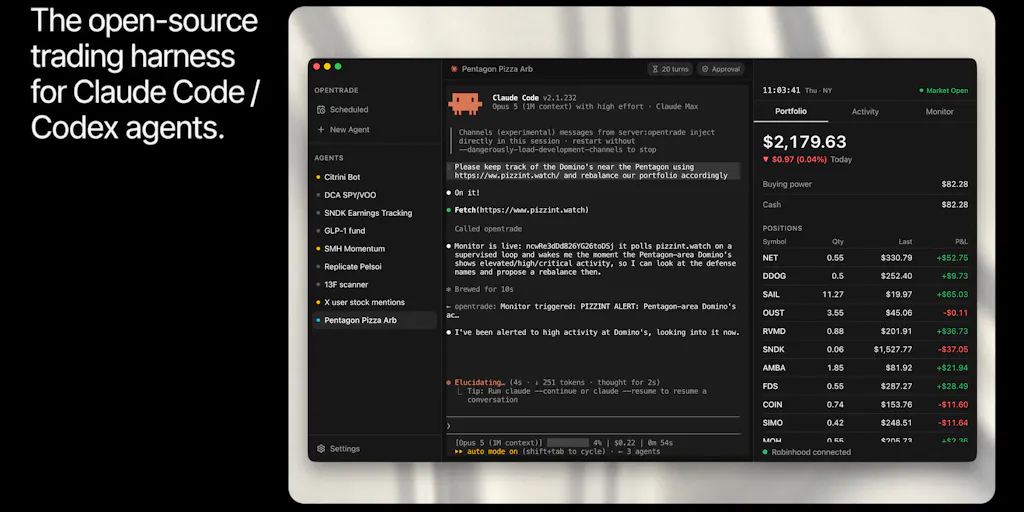Click the Buying power $82.28 value

click(954, 184)
